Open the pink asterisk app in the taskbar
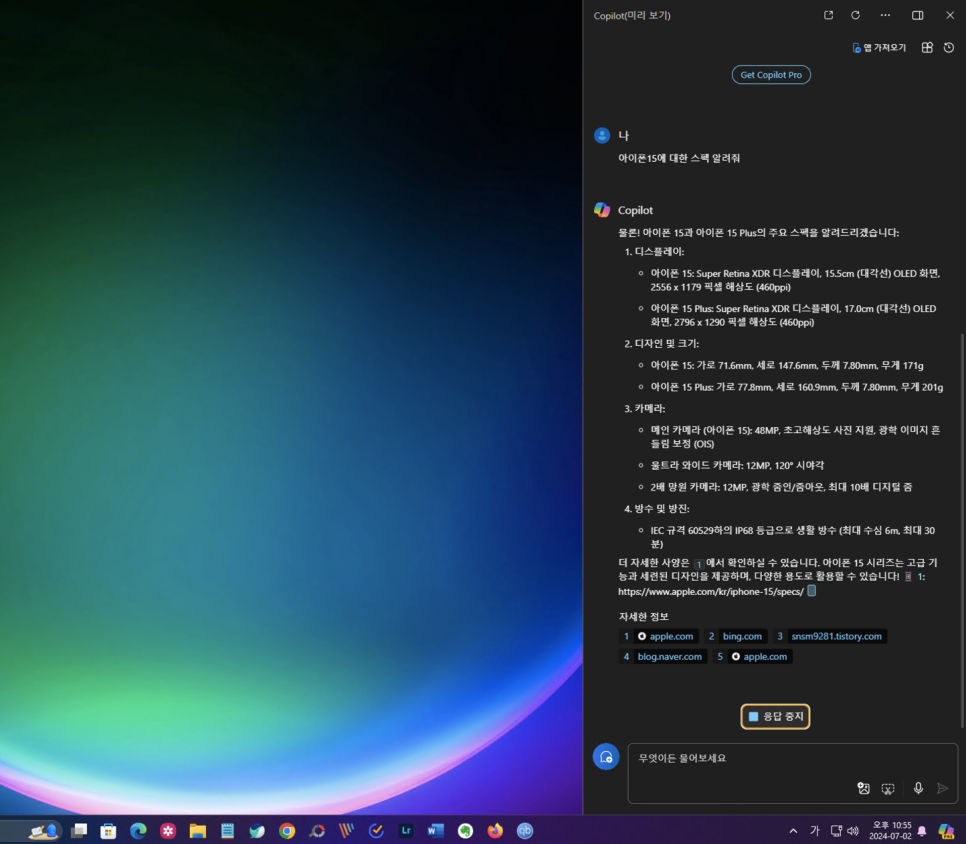Screen dimensions: 966x844 [x=168, y=830]
